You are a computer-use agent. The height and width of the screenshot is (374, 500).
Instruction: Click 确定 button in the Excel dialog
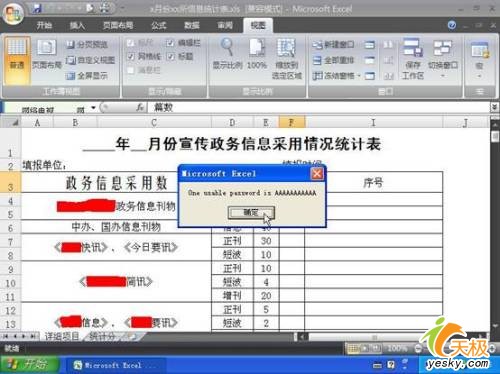251,213
